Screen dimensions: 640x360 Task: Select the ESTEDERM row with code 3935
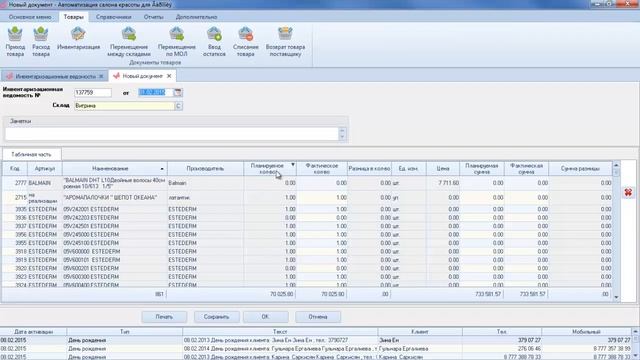tap(307, 209)
